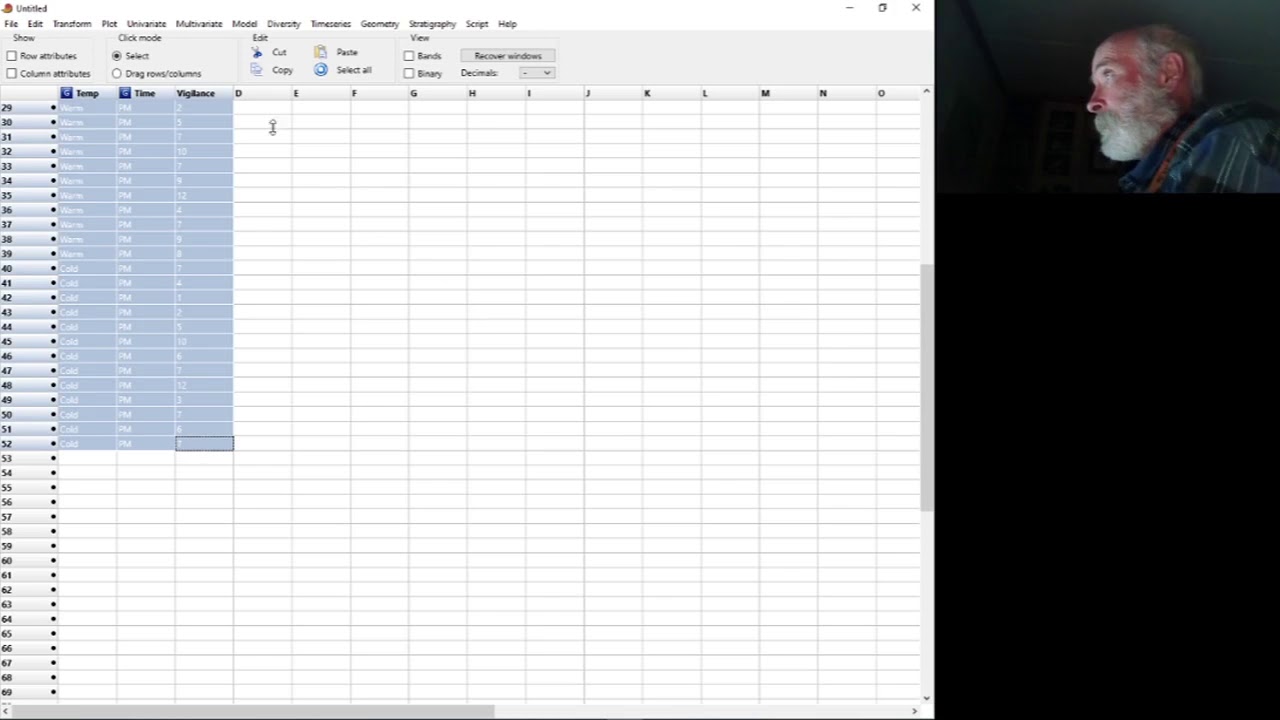The width and height of the screenshot is (1280, 720).
Task: Open the Model menu
Action: pos(244,24)
